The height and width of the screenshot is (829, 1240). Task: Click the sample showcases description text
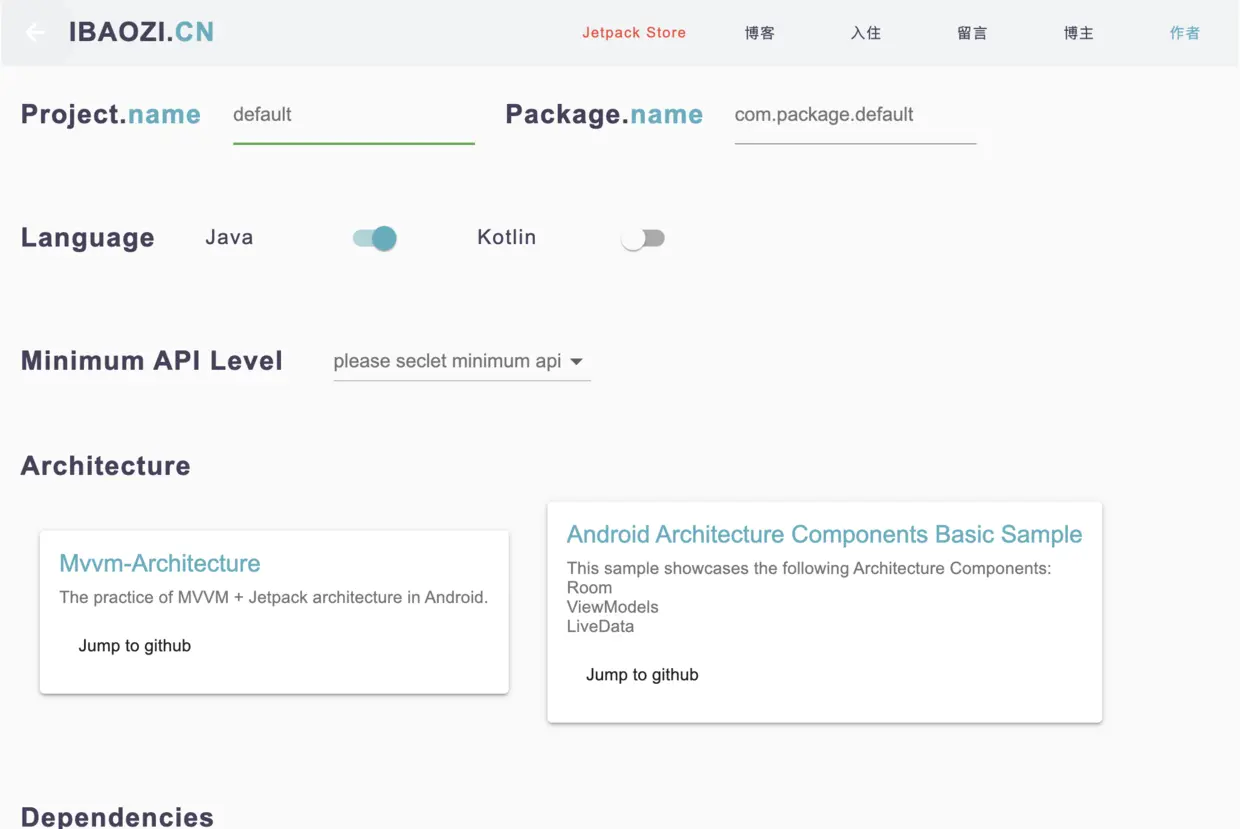[x=808, y=569]
